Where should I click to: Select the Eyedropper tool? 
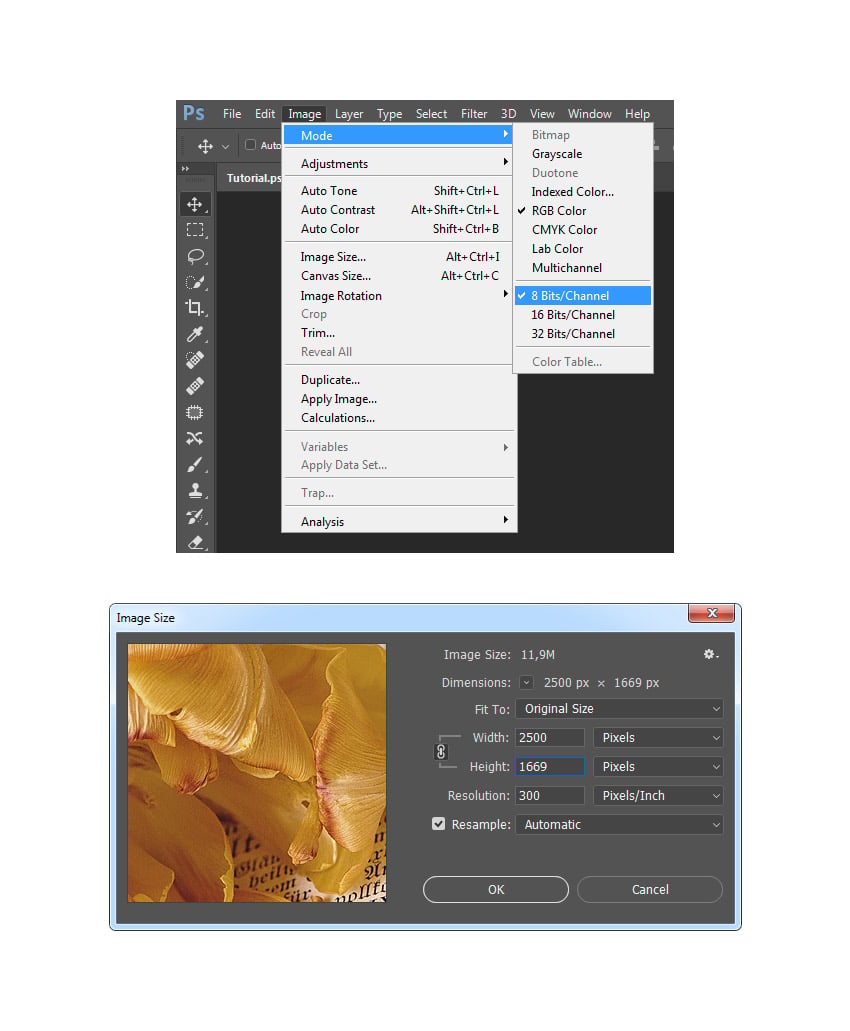(195, 334)
